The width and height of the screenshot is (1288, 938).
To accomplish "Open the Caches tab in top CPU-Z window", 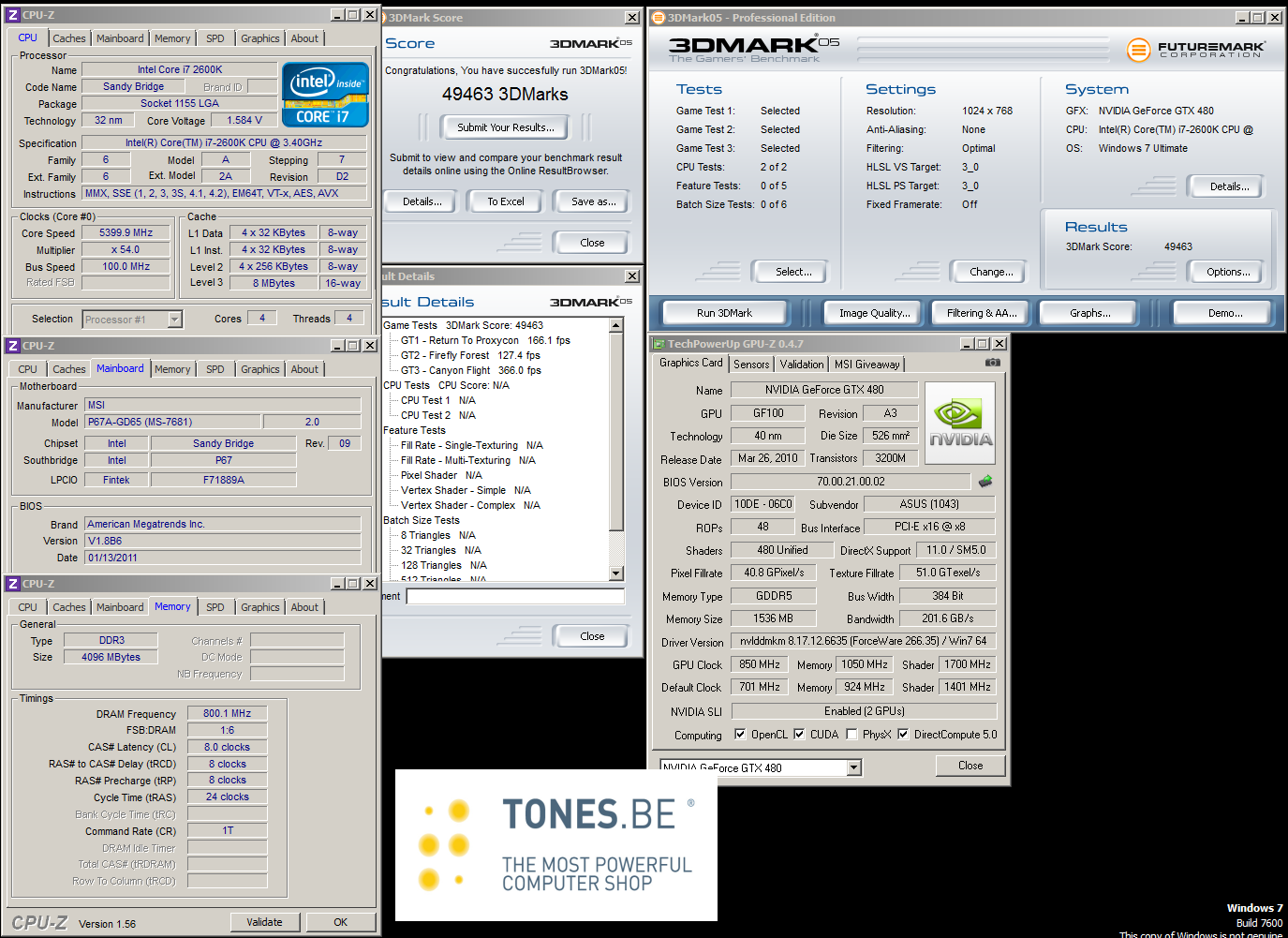I will [69, 38].
